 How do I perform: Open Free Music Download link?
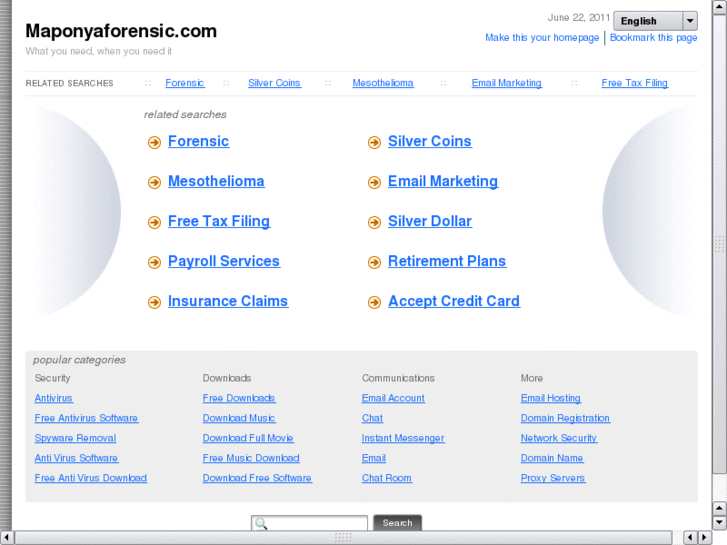click(251, 458)
